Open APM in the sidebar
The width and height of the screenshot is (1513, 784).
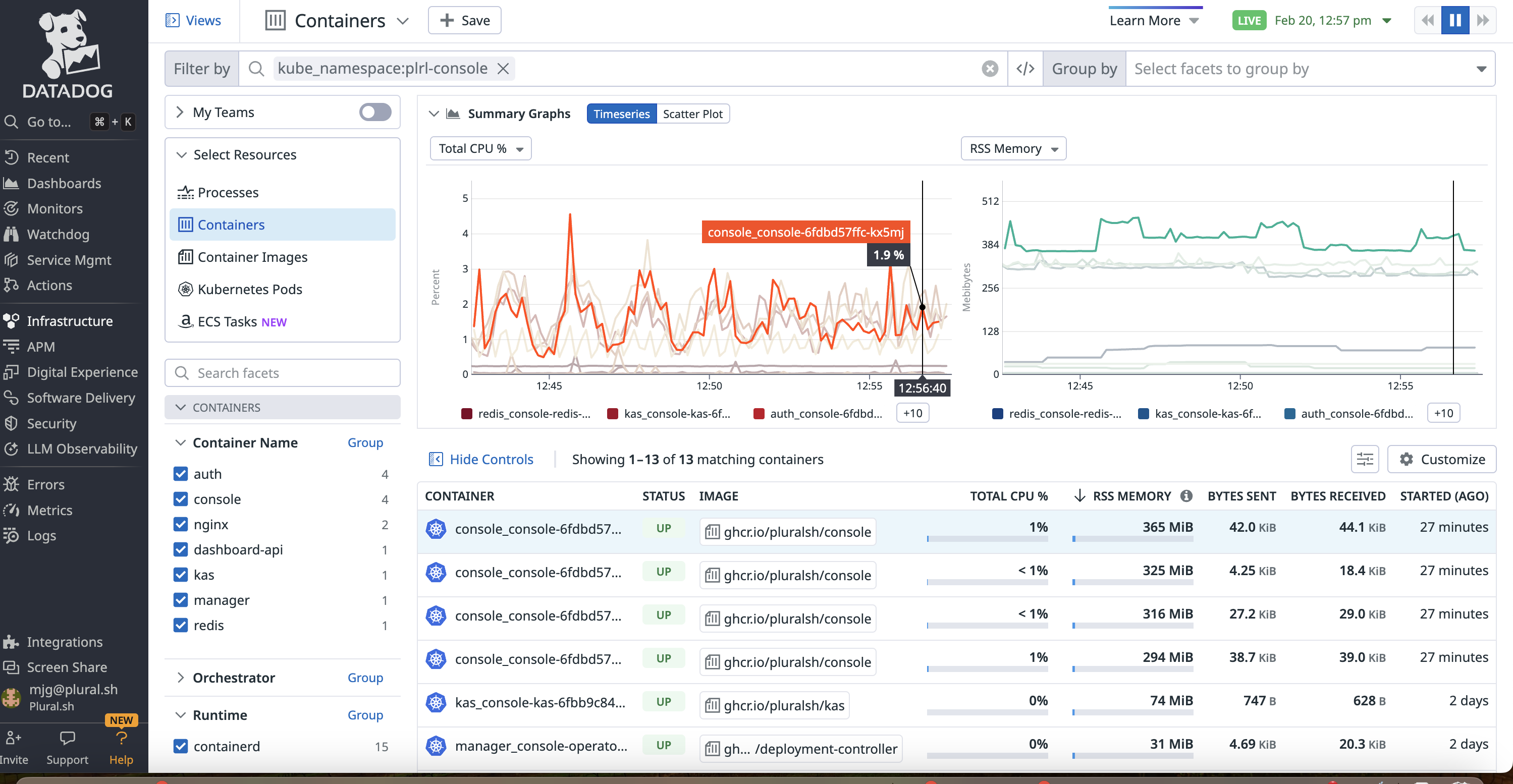40,347
